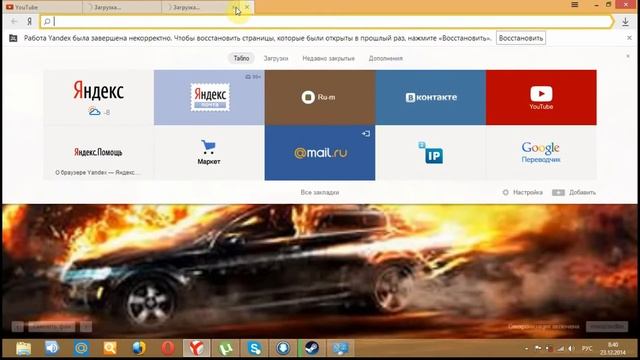Image resolution: width=640 pixels, height=360 pixels.
Task: Open the taskbar clock and date
Action: pyautogui.click(x=613, y=349)
